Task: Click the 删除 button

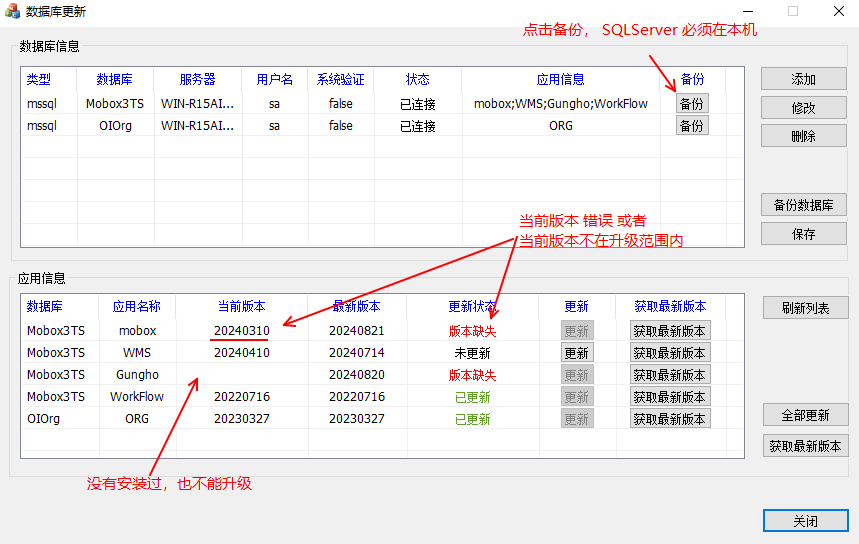Action: 803,136
